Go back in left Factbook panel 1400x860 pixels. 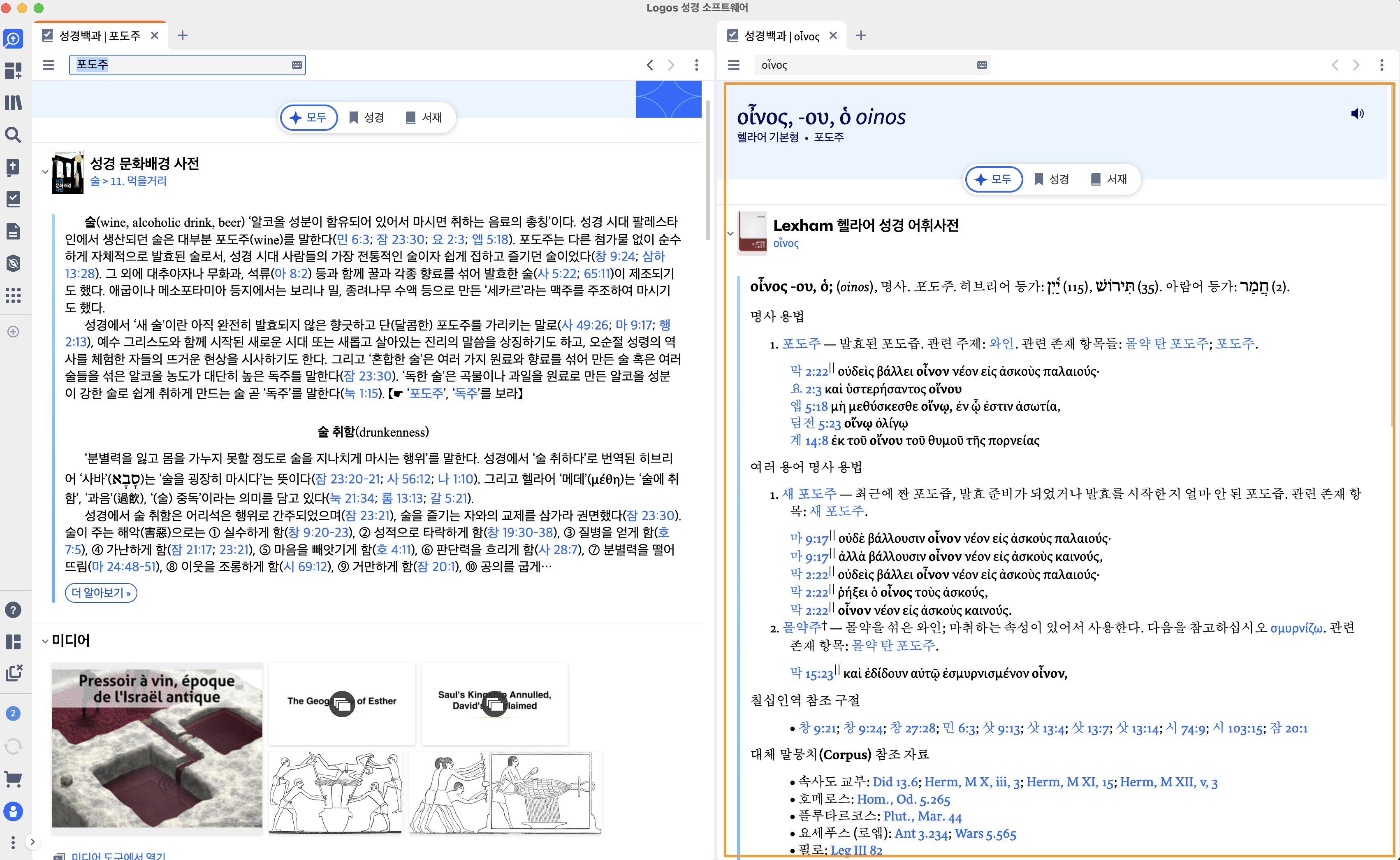pos(650,65)
